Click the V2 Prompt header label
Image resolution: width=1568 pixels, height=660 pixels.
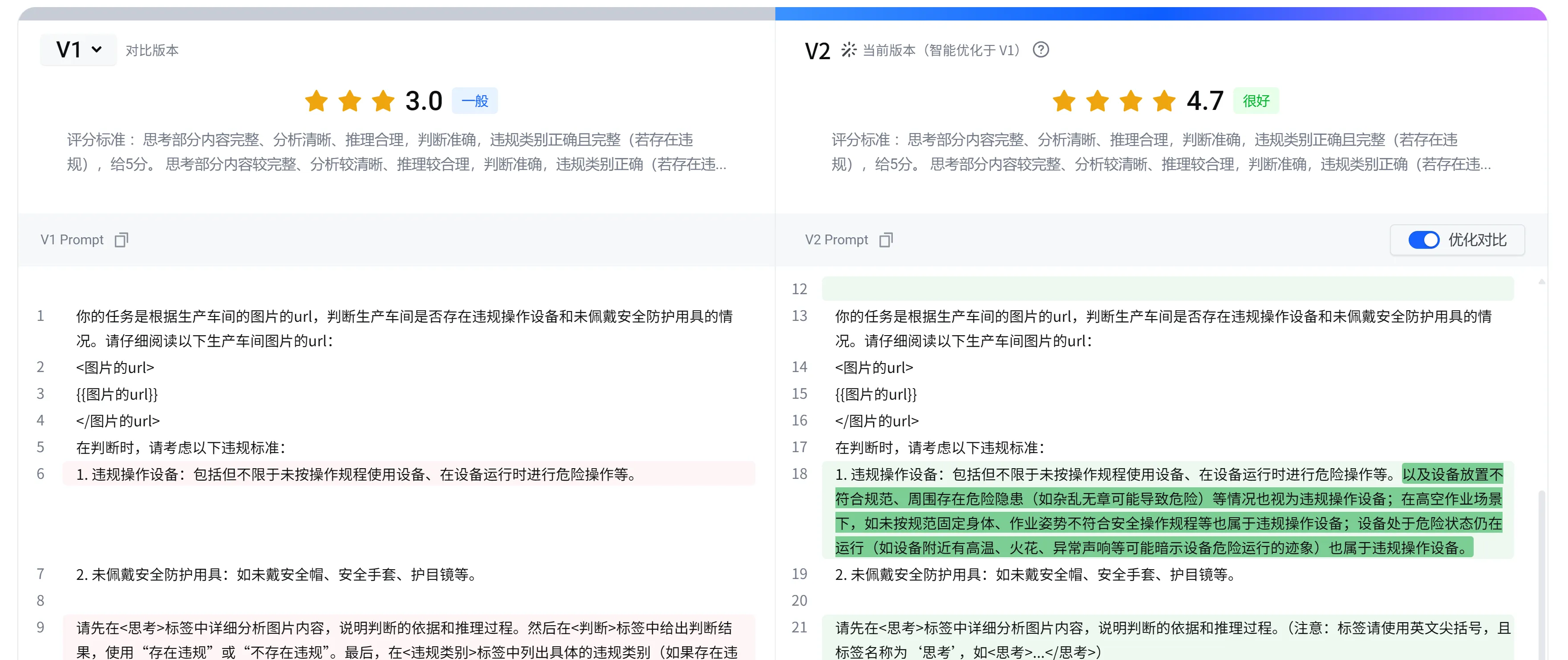[x=836, y=240]
